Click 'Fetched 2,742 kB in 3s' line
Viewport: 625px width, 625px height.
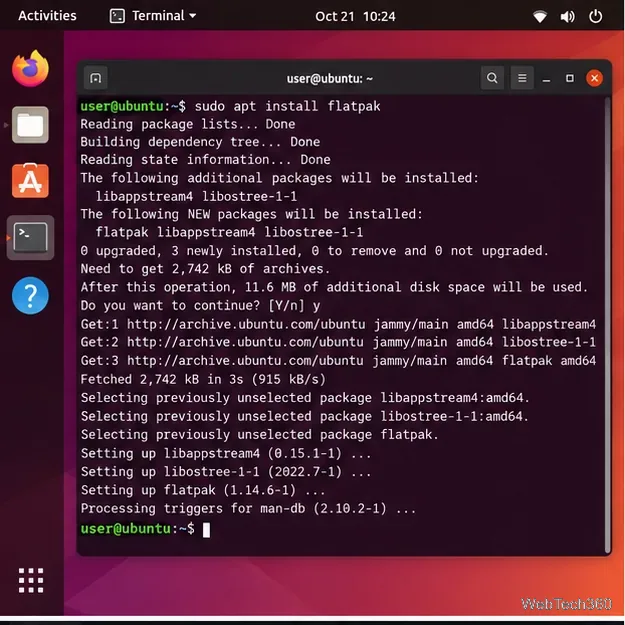pos(203,379)
